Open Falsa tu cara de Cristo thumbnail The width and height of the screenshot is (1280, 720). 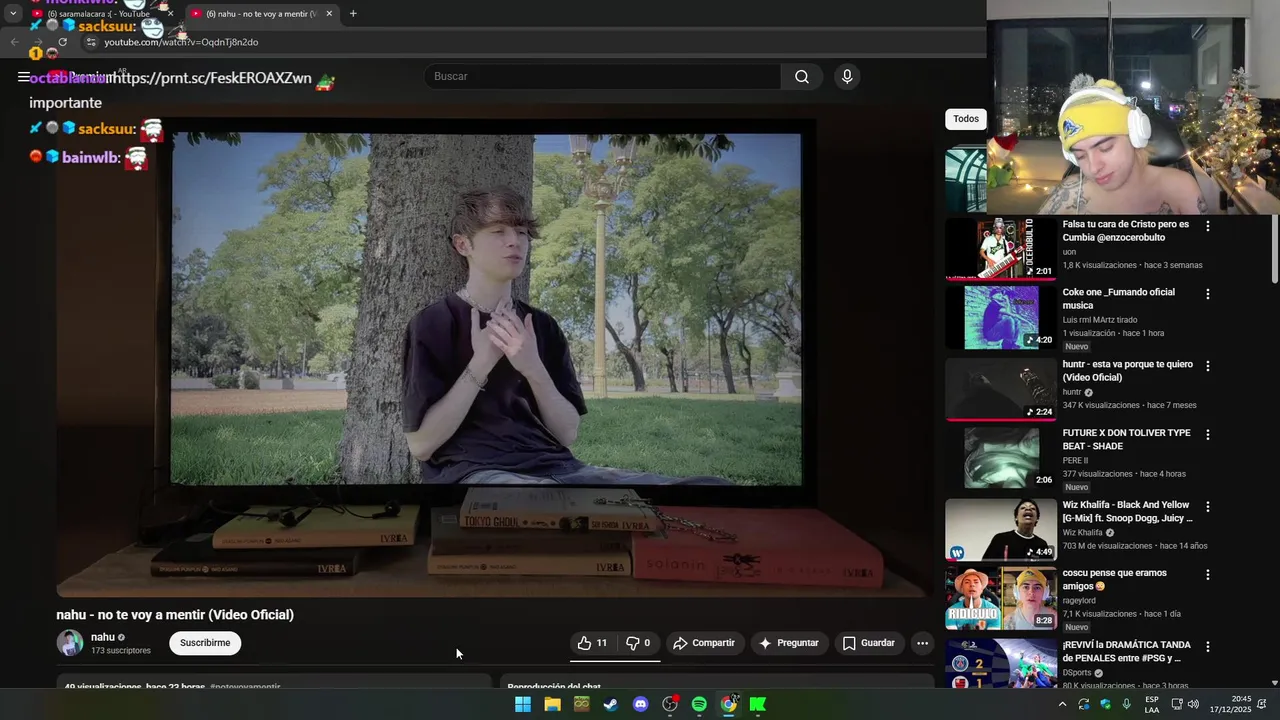click(1001, 249)
